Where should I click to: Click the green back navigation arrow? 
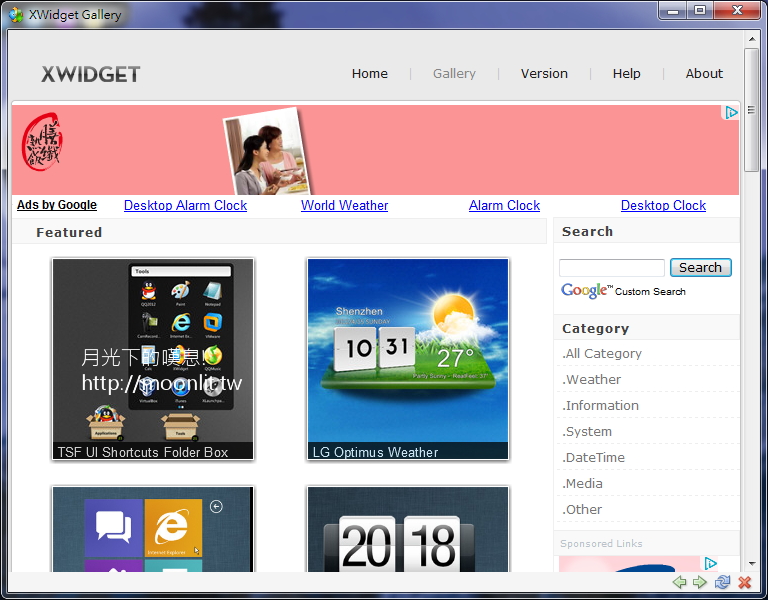(x=680, y=582)
